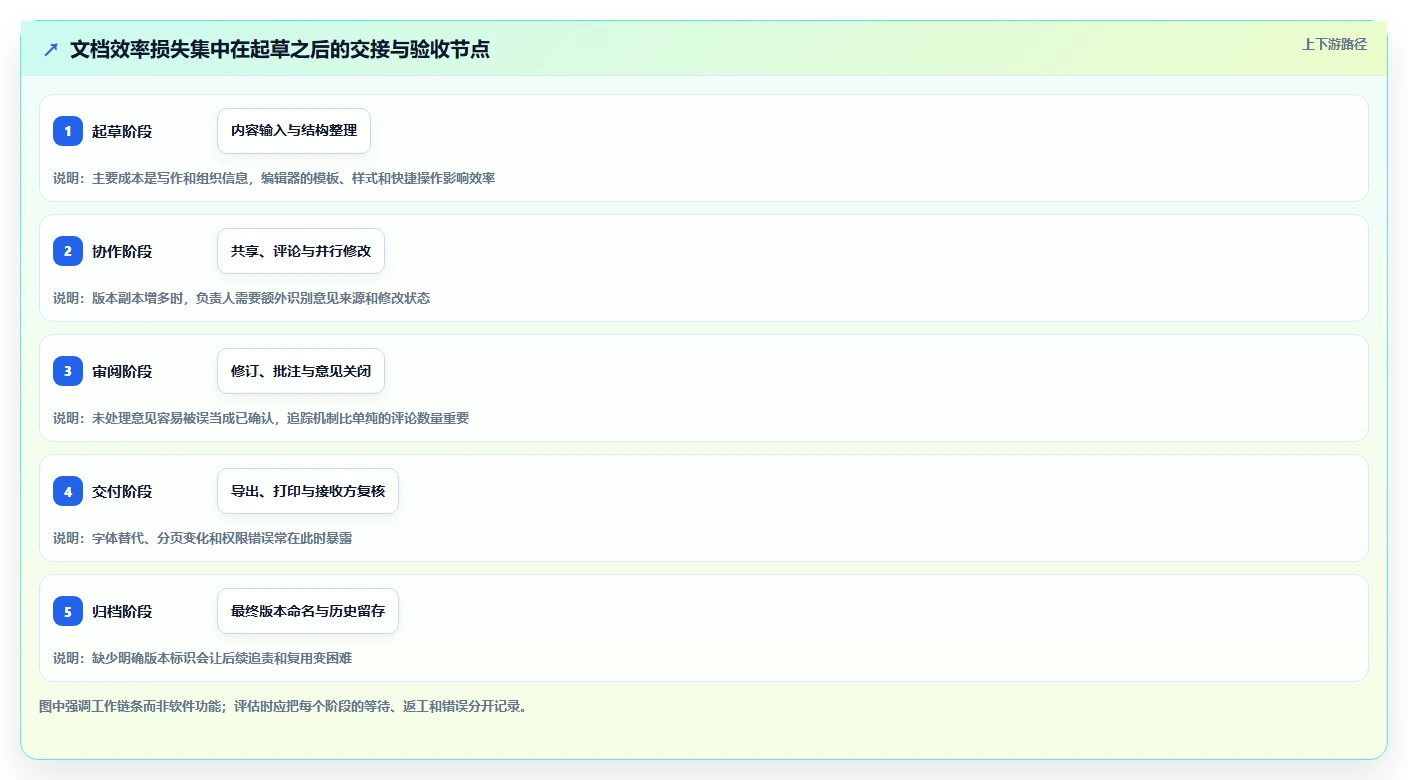Image resolution: width=1408 pixels, height=780 pixels.
Task: Select the 内容输入与结构整理 chip
Action: [x=294, y=131]
